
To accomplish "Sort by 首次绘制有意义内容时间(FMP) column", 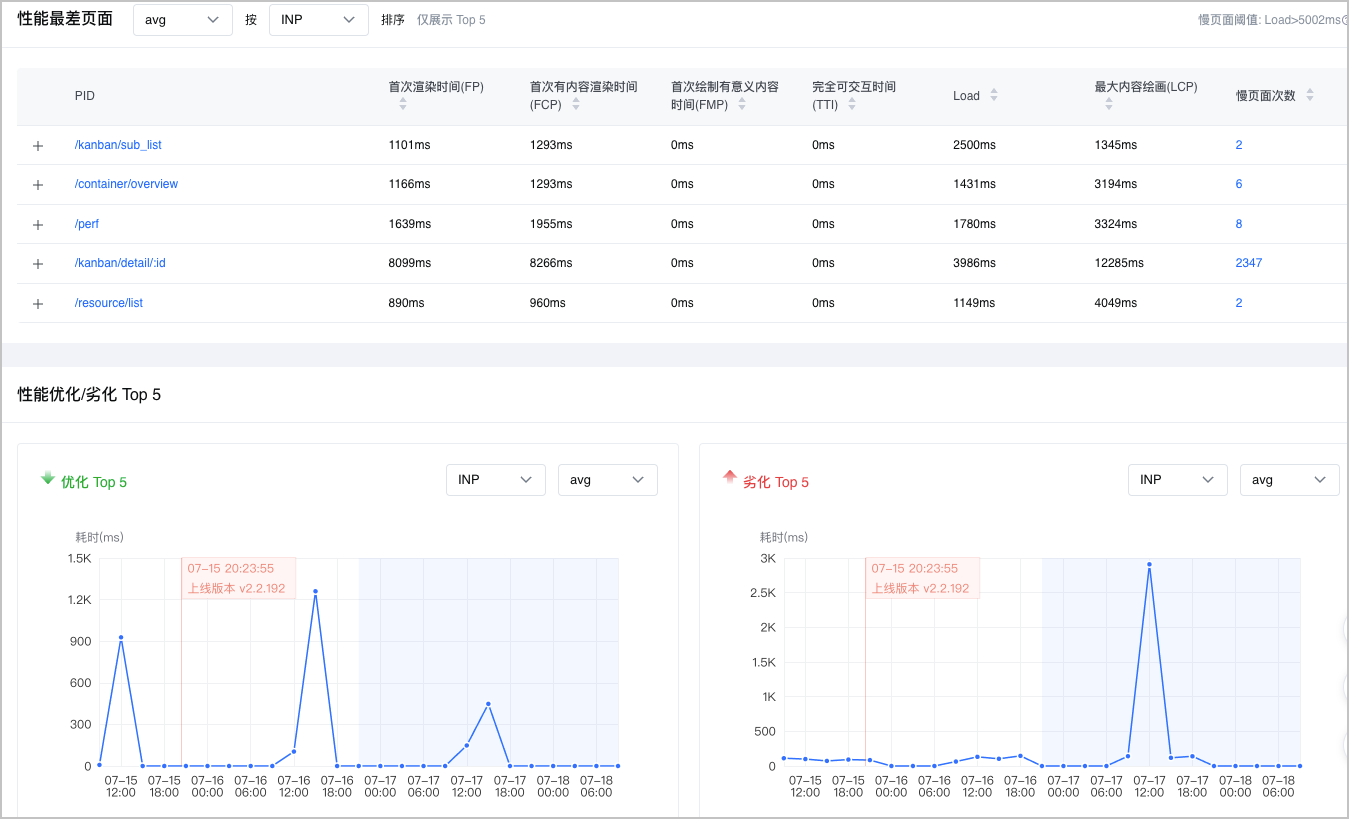I will (742, 104).
